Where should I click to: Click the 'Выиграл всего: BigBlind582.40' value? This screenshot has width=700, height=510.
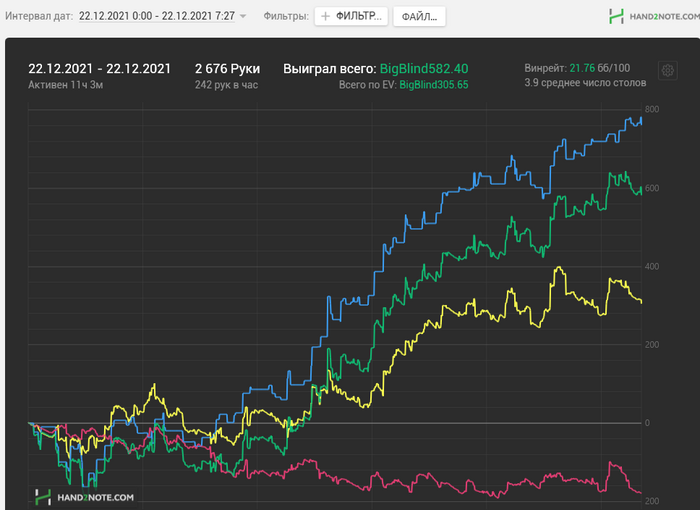coord(375,69)
